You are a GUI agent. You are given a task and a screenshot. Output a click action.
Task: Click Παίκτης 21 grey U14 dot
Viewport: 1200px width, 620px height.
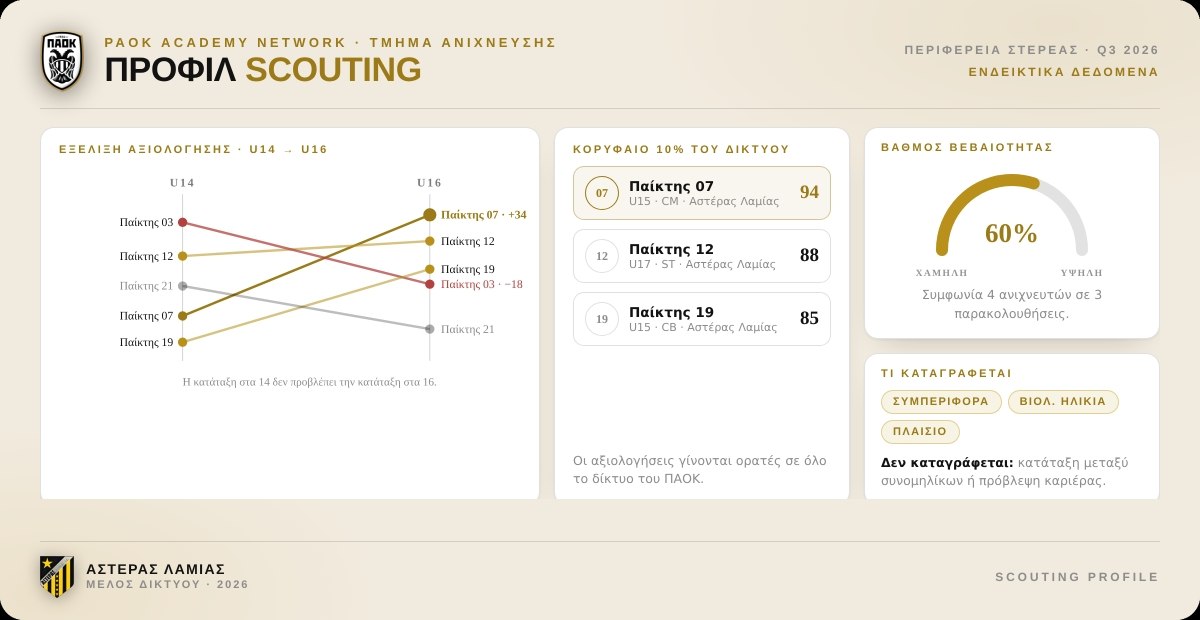182,286
